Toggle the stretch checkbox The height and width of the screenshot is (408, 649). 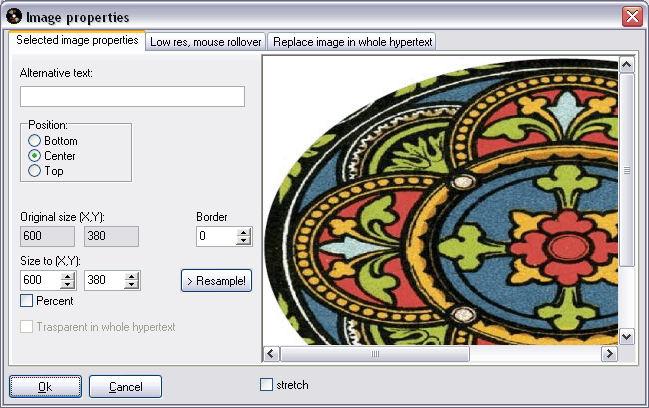click(266, 384)
